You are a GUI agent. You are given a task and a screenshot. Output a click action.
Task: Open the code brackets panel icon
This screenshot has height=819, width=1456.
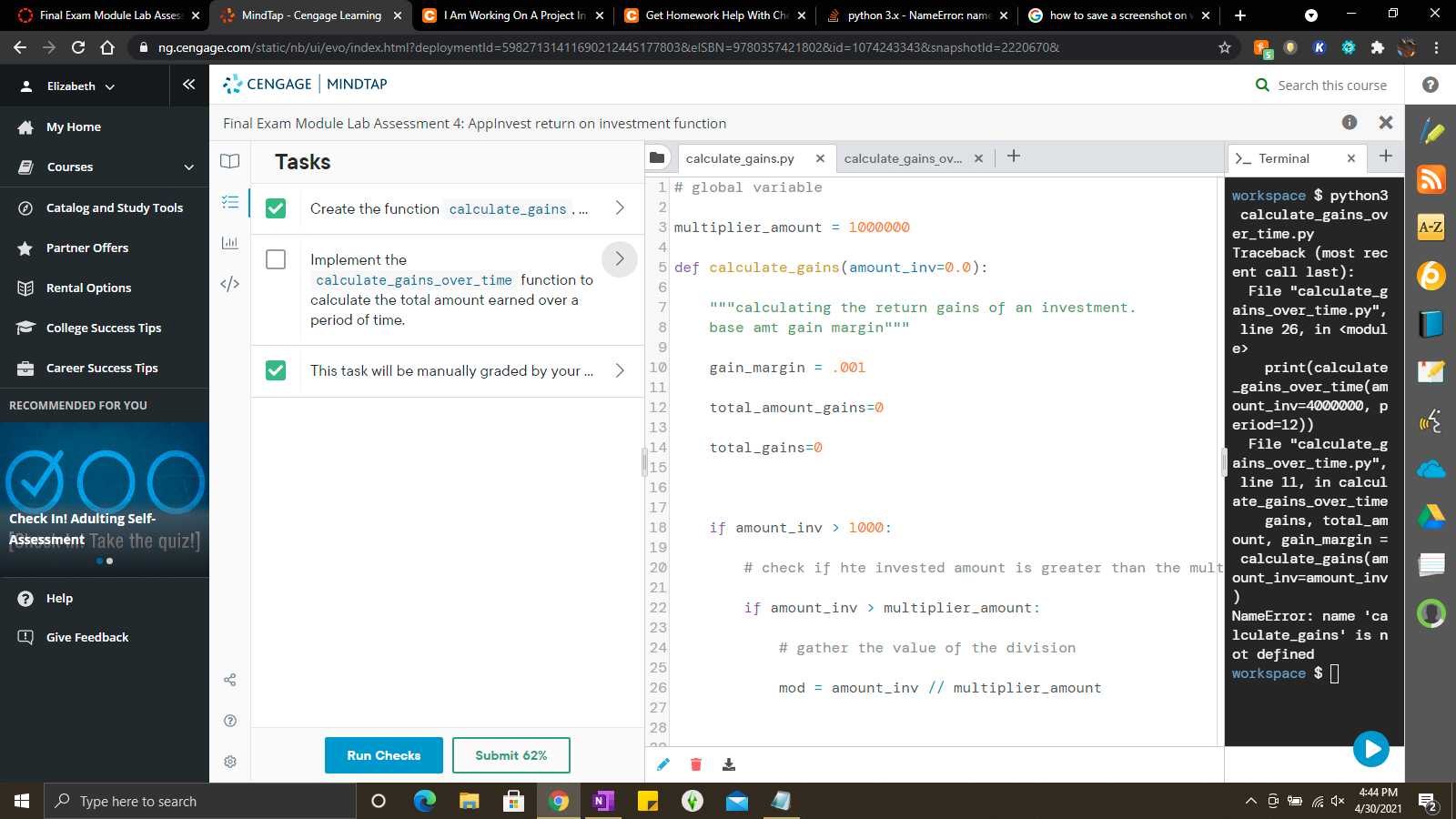(x=230, y=284)
